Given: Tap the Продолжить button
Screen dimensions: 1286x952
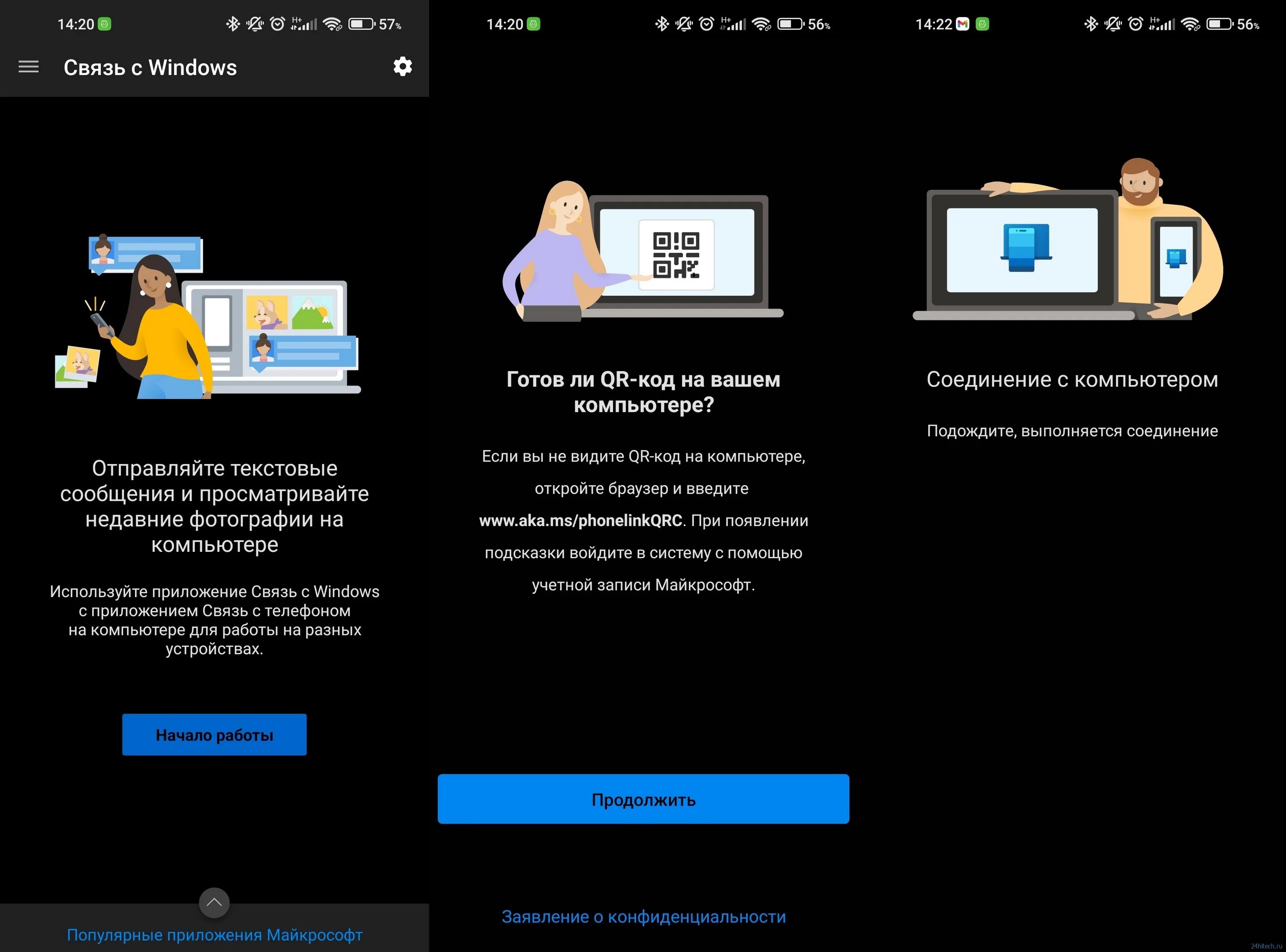Looking at the screenshot, I should [643, 799].
